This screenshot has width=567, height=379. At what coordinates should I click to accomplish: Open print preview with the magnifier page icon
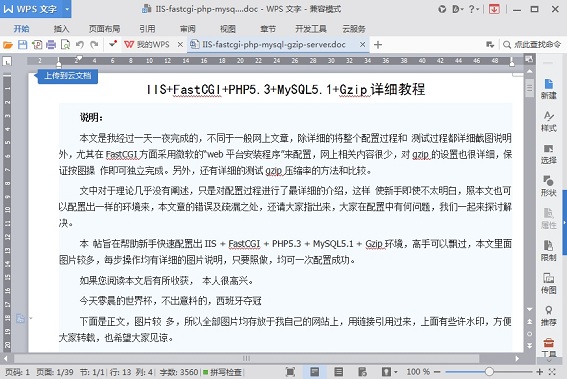65,45
